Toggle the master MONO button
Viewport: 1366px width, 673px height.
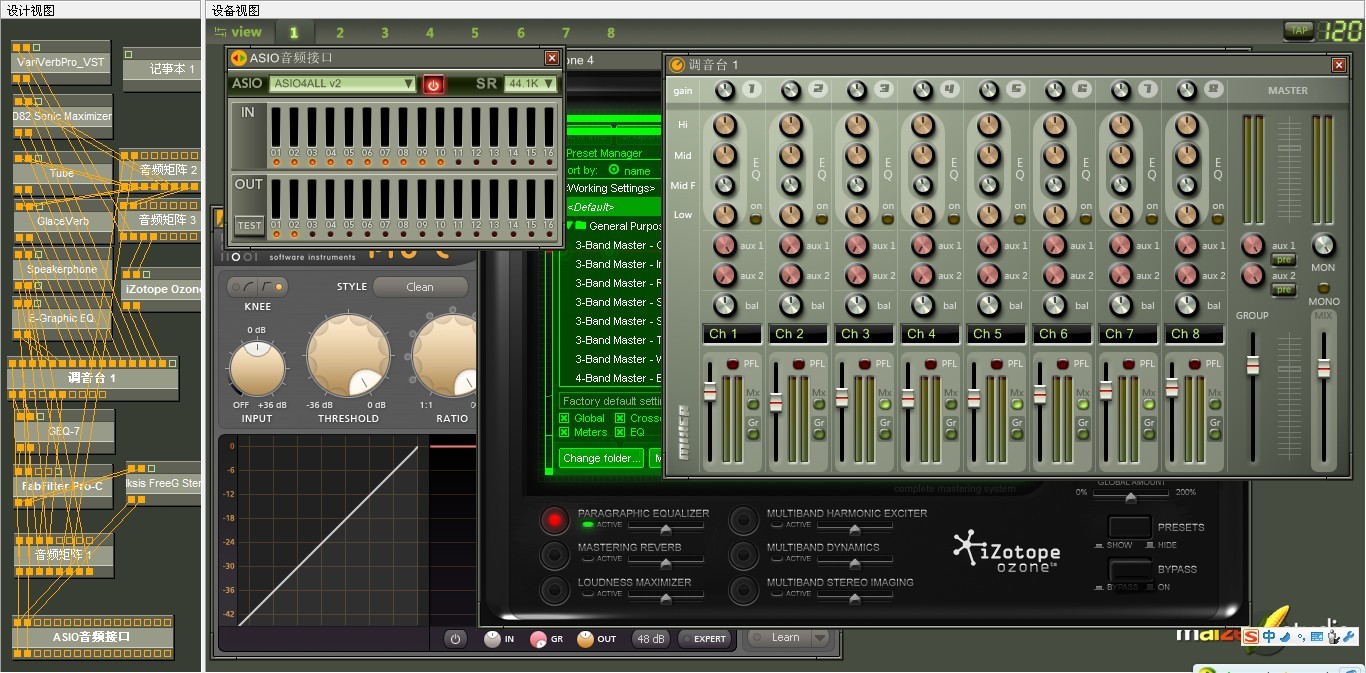1324,288
